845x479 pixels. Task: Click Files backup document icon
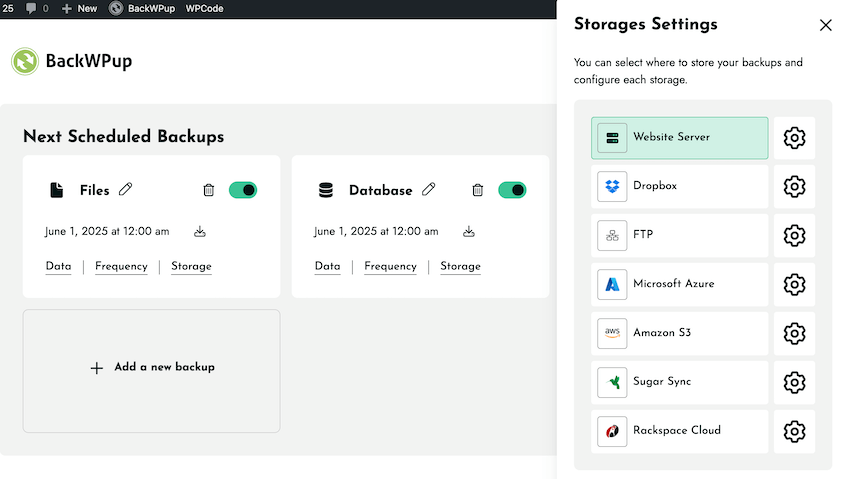point(57,190)
